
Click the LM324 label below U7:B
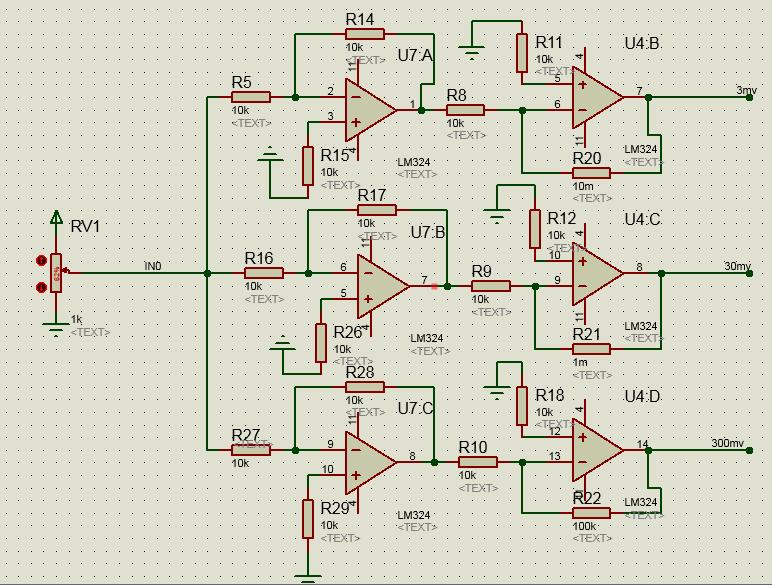point(426,338)
